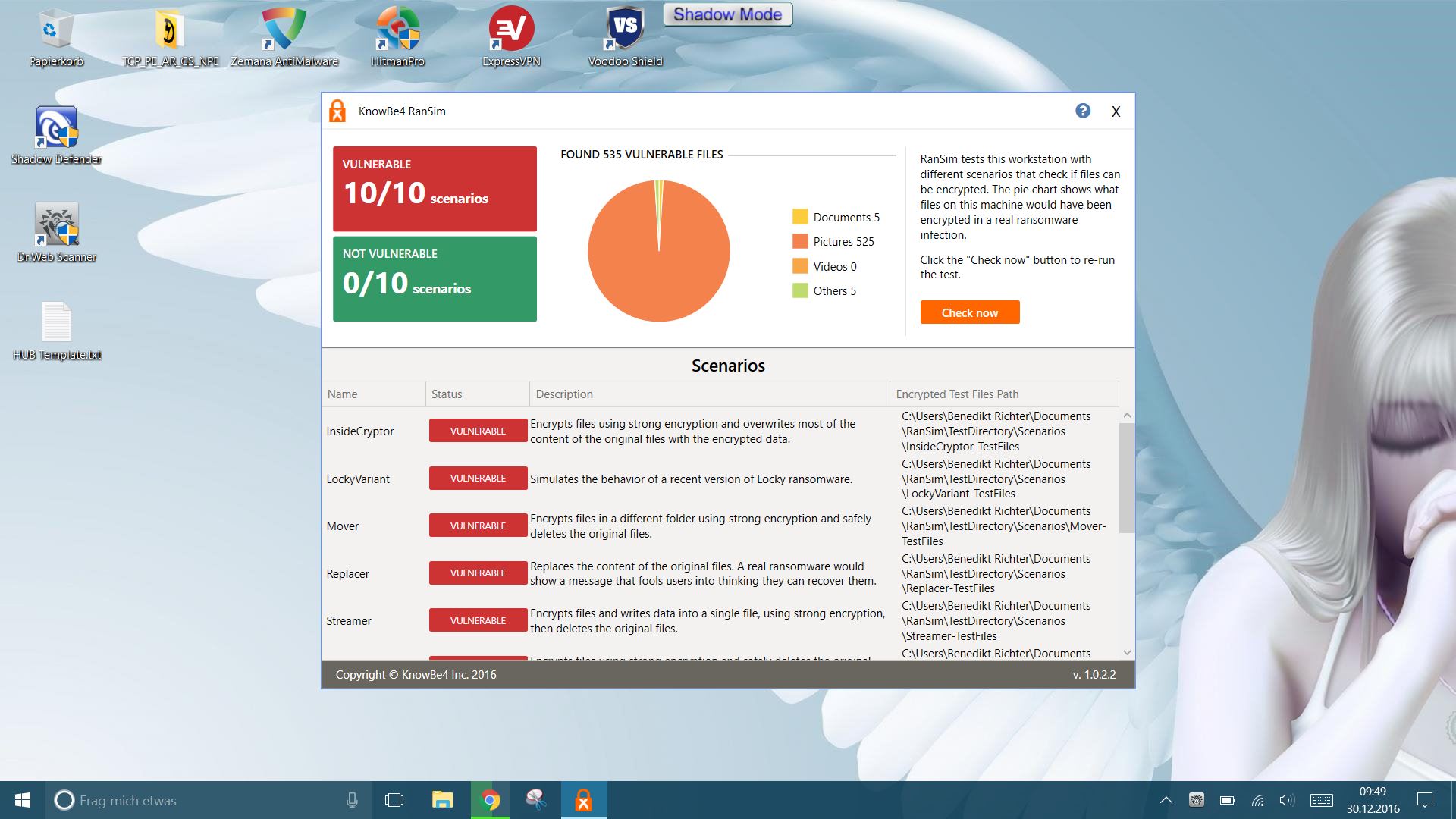Click the RanSim help question mark icon
Image resolution: width=1456 pixels, height=819 pixels.
tap(1083, 111)
